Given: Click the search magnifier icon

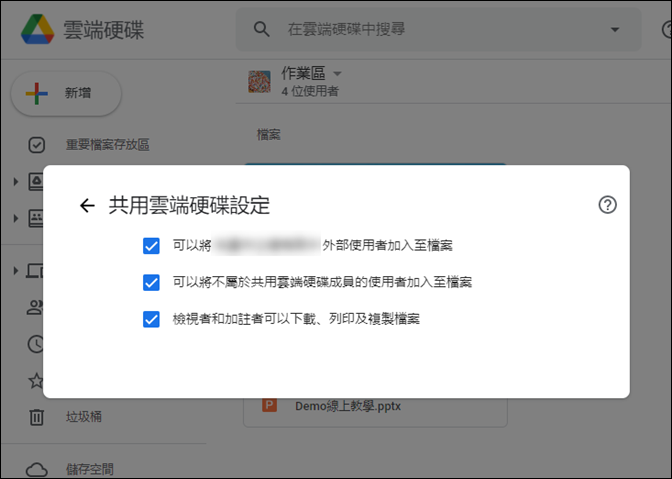Looking at the screenshot, I should pyautogui.click(x=261, y=29).
